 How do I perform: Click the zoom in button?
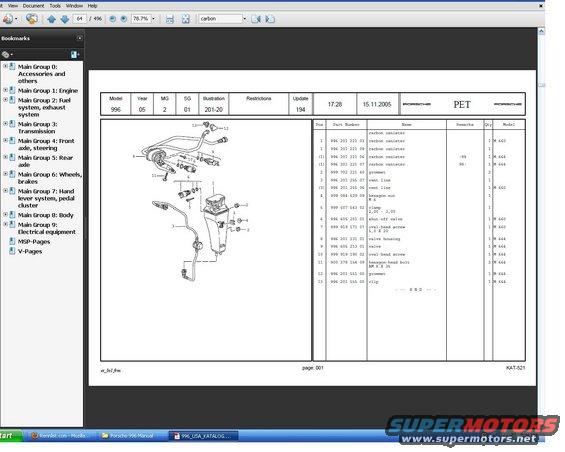124,19
